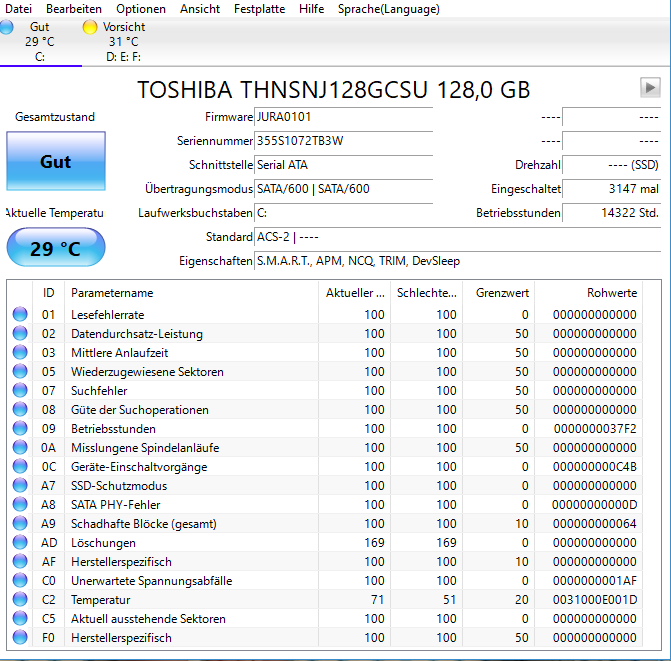Click raw value 0031000E001D

tap(595, 600)
